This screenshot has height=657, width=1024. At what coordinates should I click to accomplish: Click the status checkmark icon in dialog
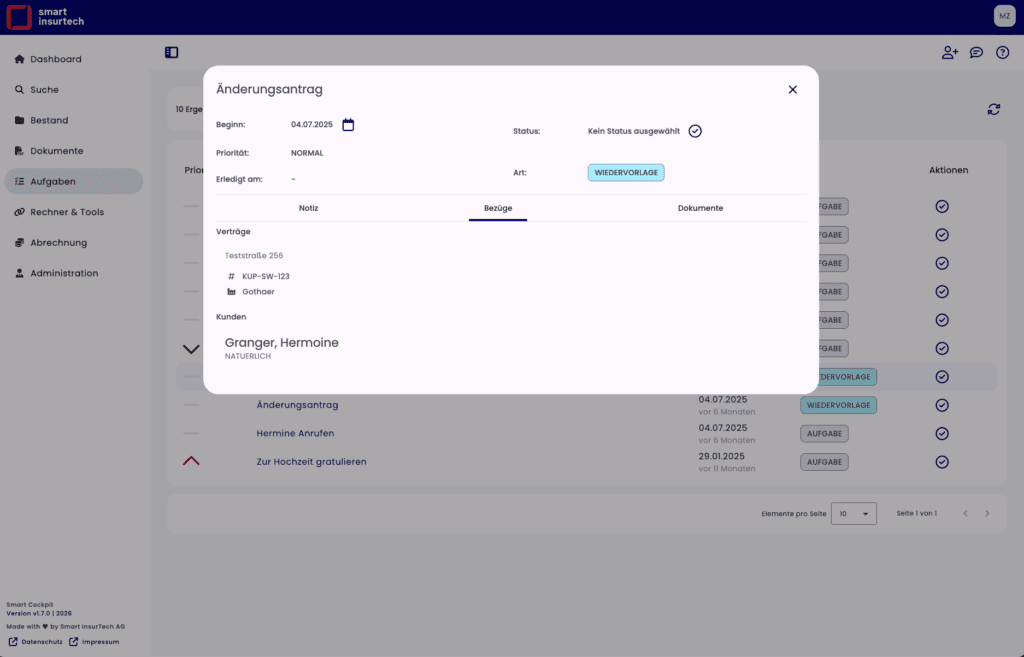(695, 131)
